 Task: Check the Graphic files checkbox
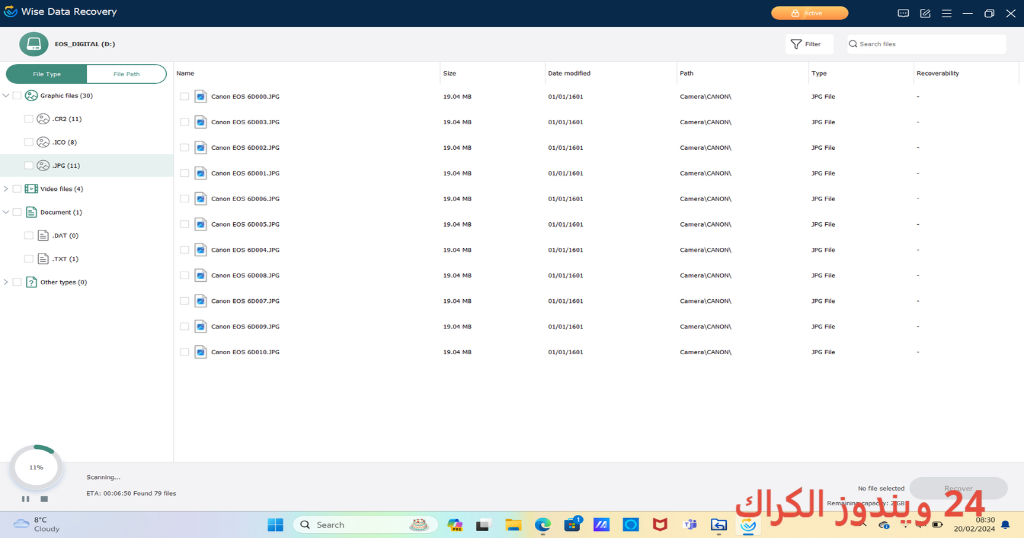17,96
